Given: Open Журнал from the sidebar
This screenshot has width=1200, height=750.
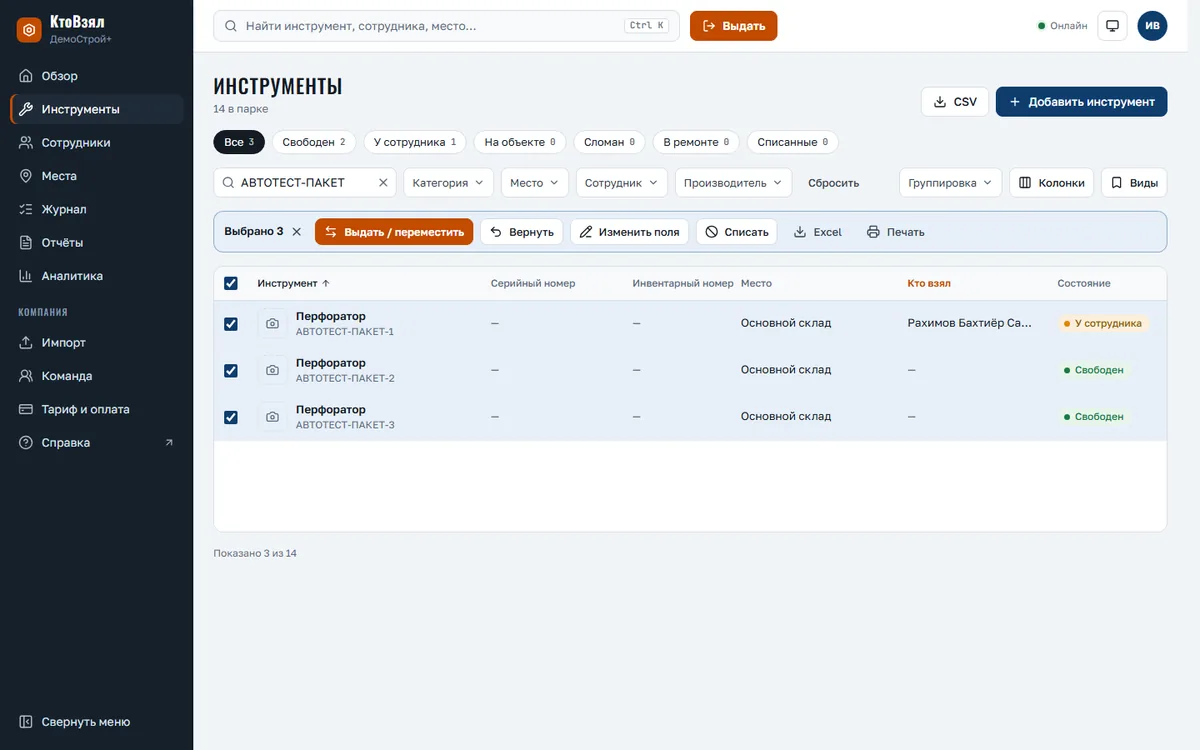Looking at the screenshot, I should (96, 209).
